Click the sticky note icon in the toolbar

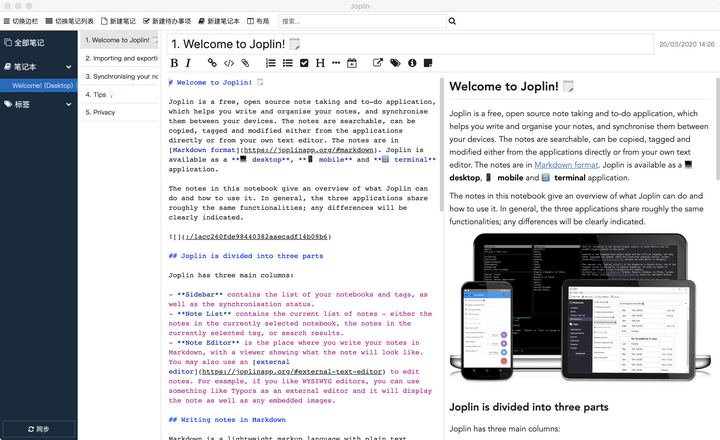click(x=428, y=63)
